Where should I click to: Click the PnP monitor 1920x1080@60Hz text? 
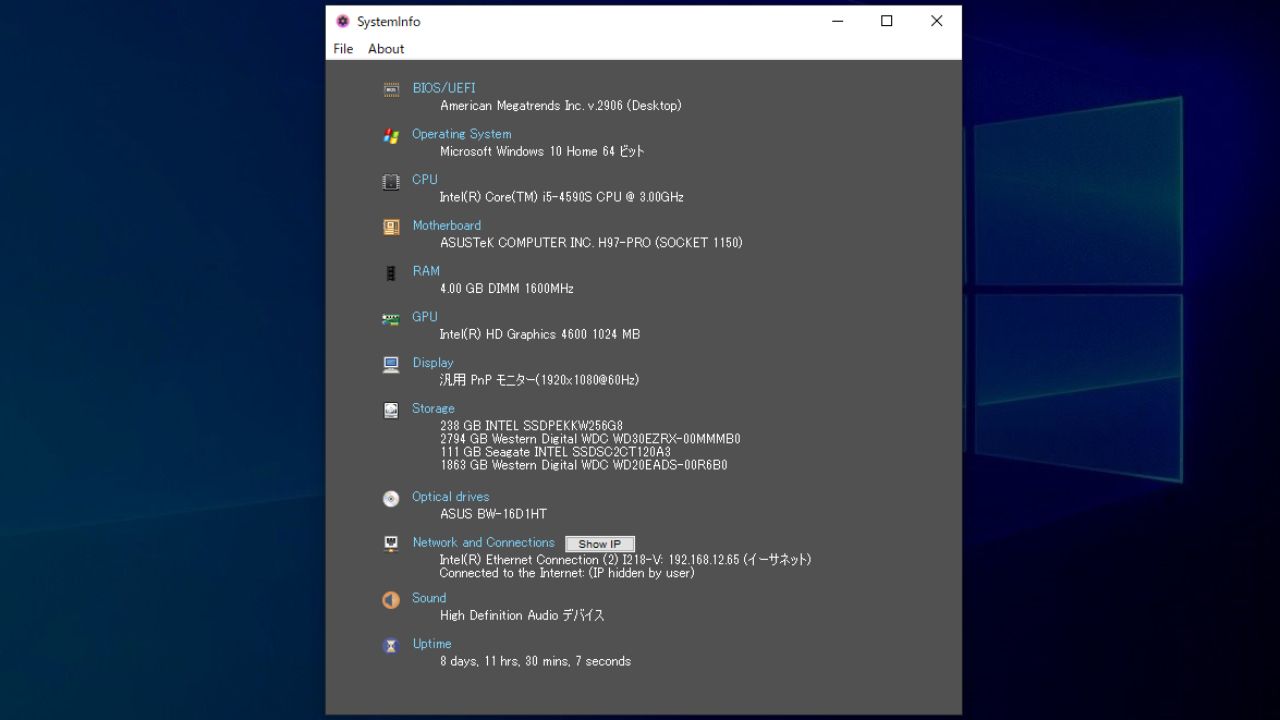539,380
